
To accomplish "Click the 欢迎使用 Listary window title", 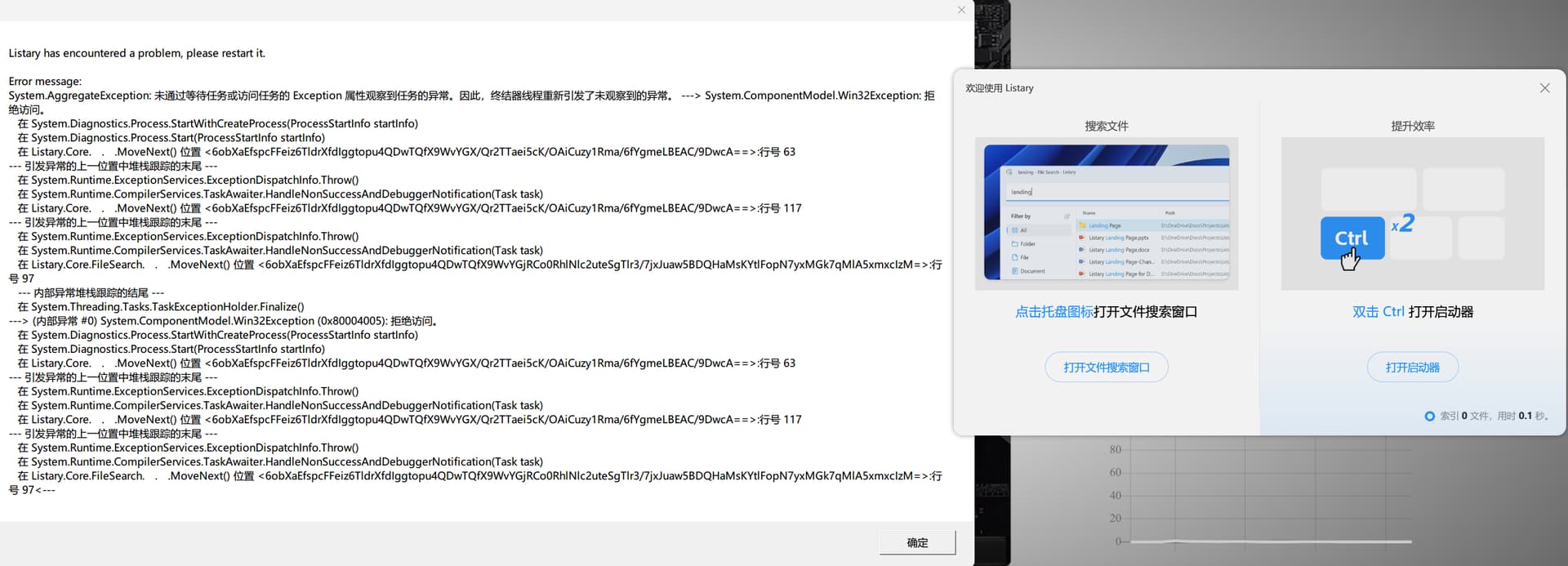I will pyautogui.click(x=999, y=88).
